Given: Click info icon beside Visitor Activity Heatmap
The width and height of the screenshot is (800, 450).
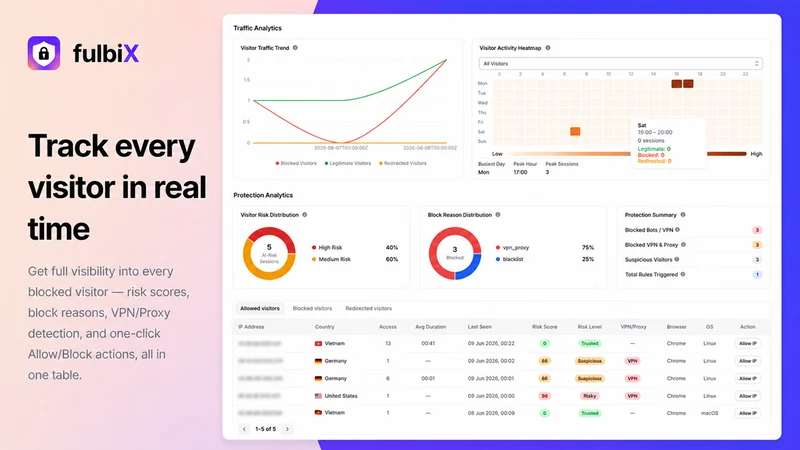Looking at the screenshot, I should 547,47.
